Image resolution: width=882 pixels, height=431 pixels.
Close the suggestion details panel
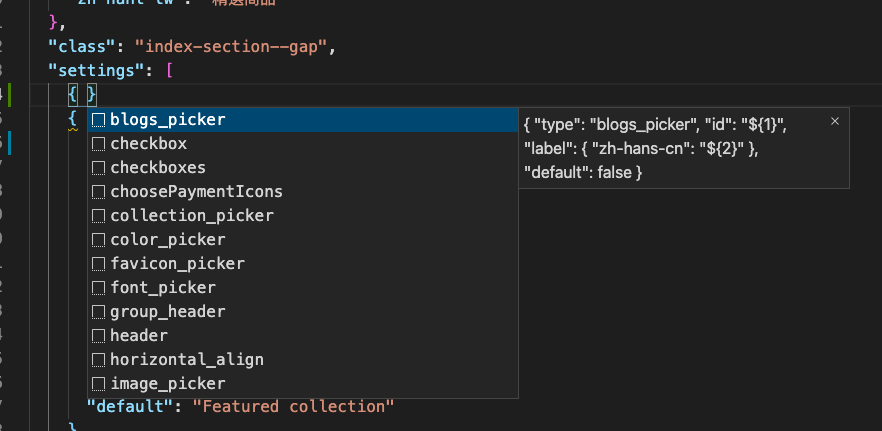pos(835,121)
